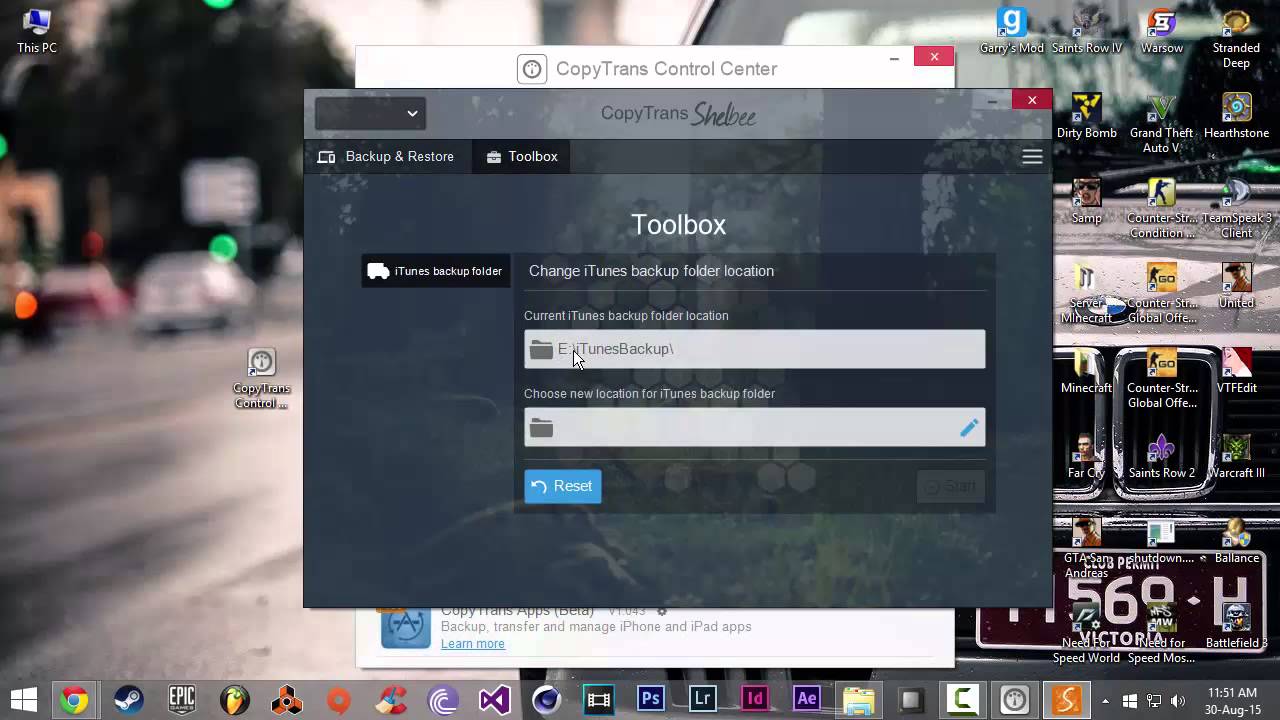
Task: Click the dimmed Start button
Action: click(950, 487)
